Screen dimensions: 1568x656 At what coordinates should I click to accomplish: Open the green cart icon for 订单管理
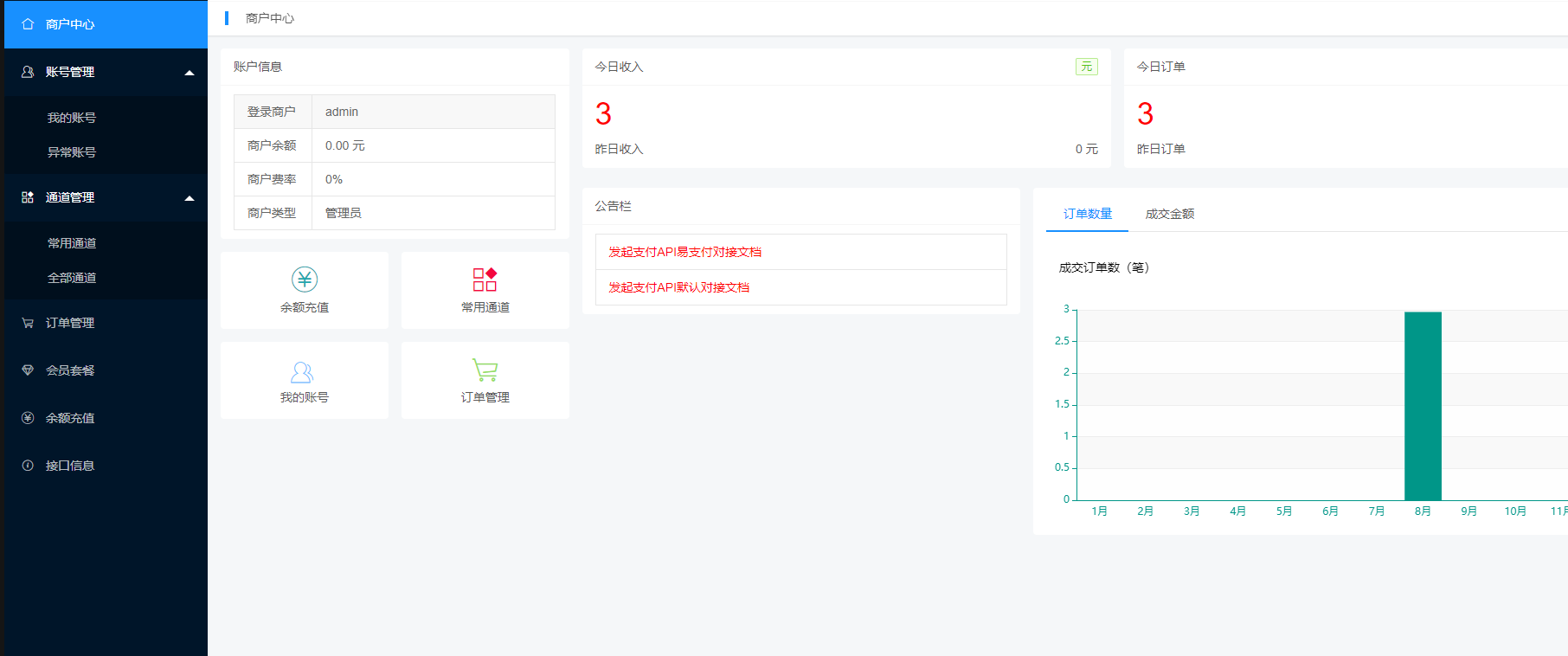tap(485, 370)
